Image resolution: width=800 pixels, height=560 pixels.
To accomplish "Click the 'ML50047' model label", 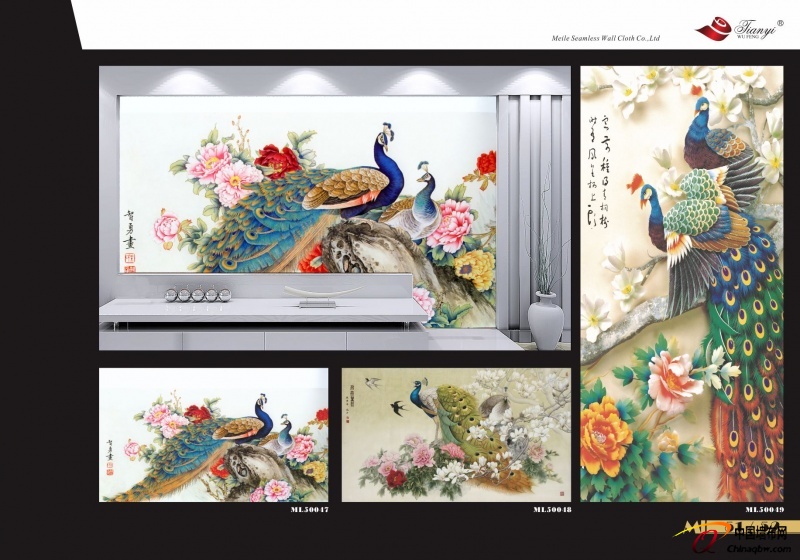I will [310, 510].
